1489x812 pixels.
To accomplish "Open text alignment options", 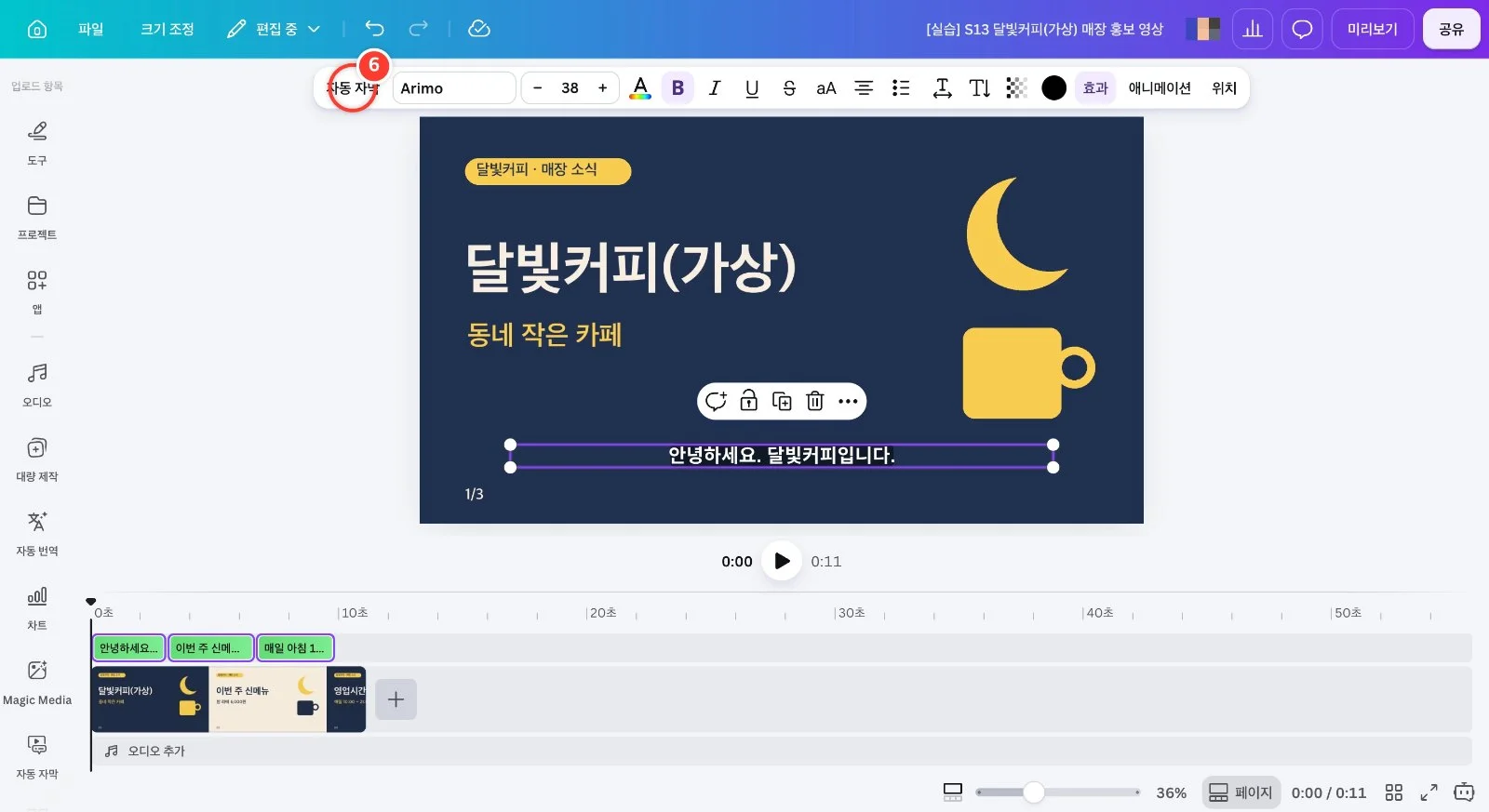I will point(864,88).
